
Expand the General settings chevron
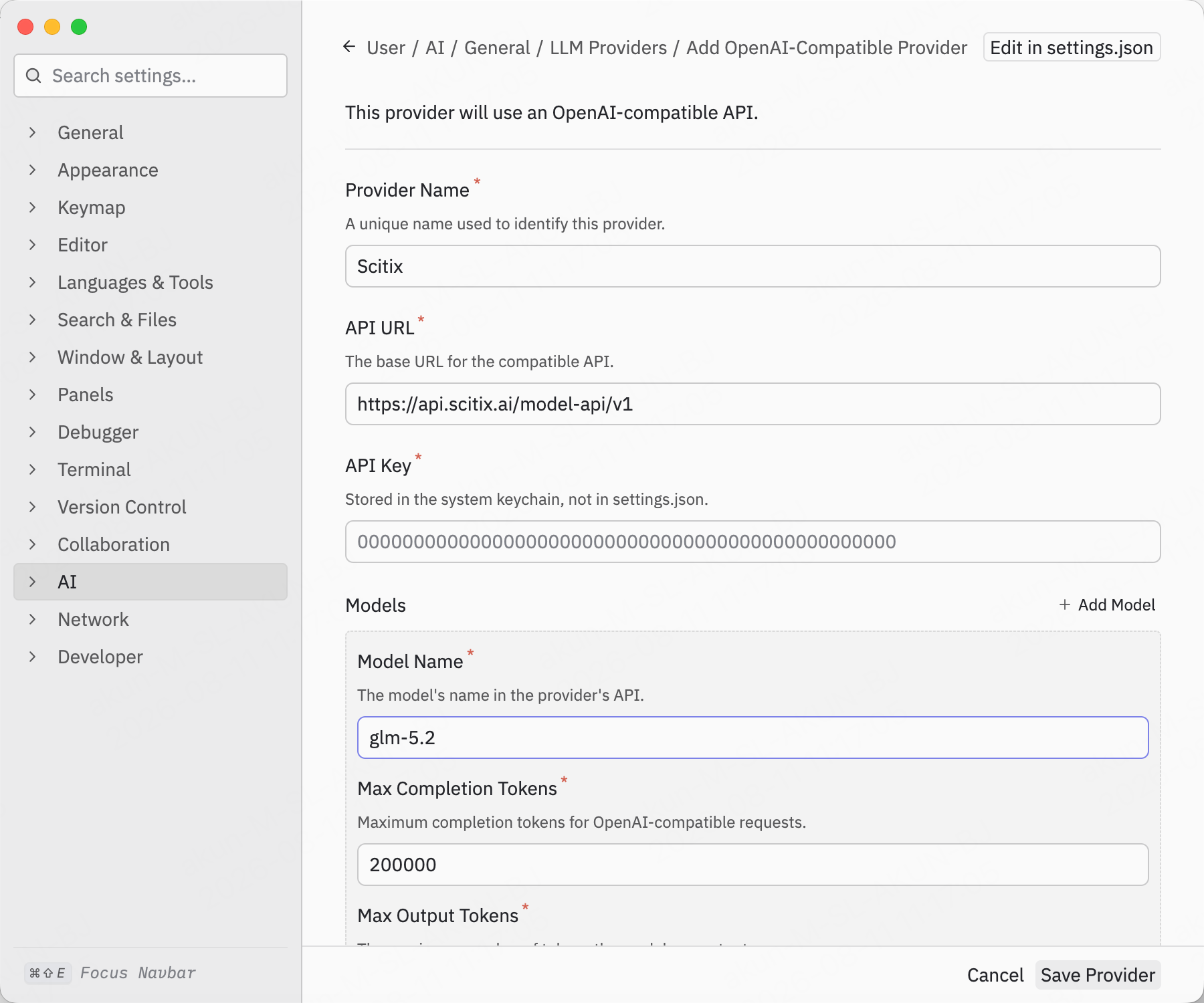pos(32,132)
